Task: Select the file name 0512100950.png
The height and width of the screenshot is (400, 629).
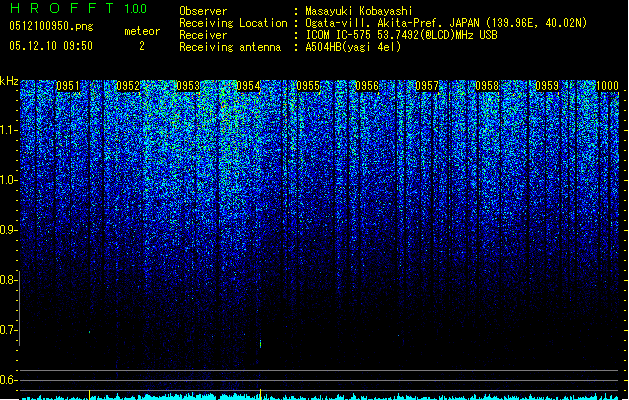Action: pos(51,26)
